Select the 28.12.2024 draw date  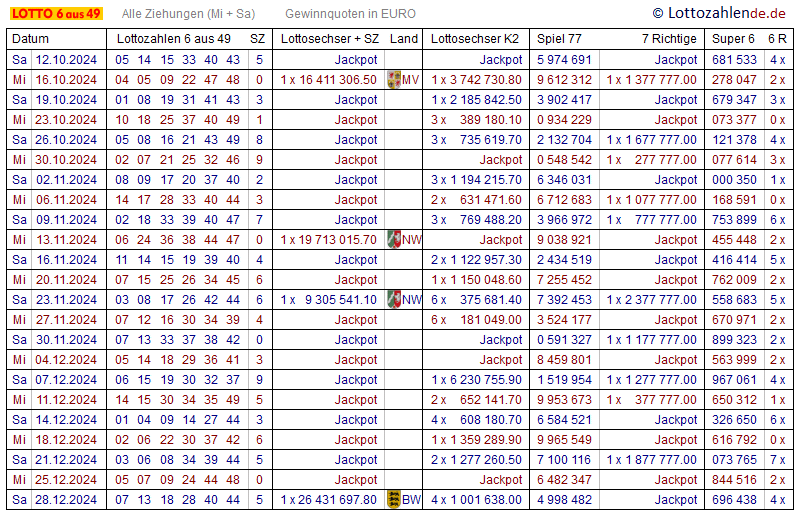pyautogui.click(x=66, y=500)
